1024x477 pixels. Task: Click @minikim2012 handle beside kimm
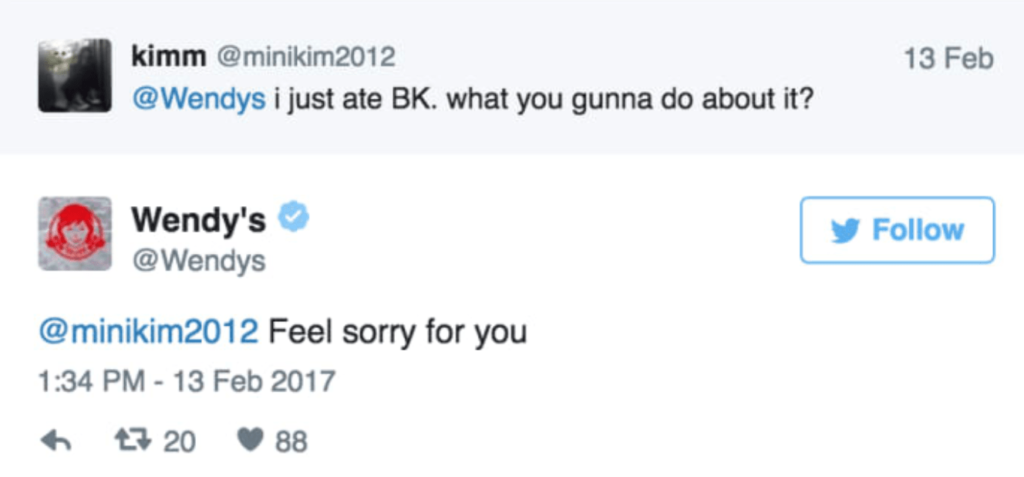tap(305, 58)
